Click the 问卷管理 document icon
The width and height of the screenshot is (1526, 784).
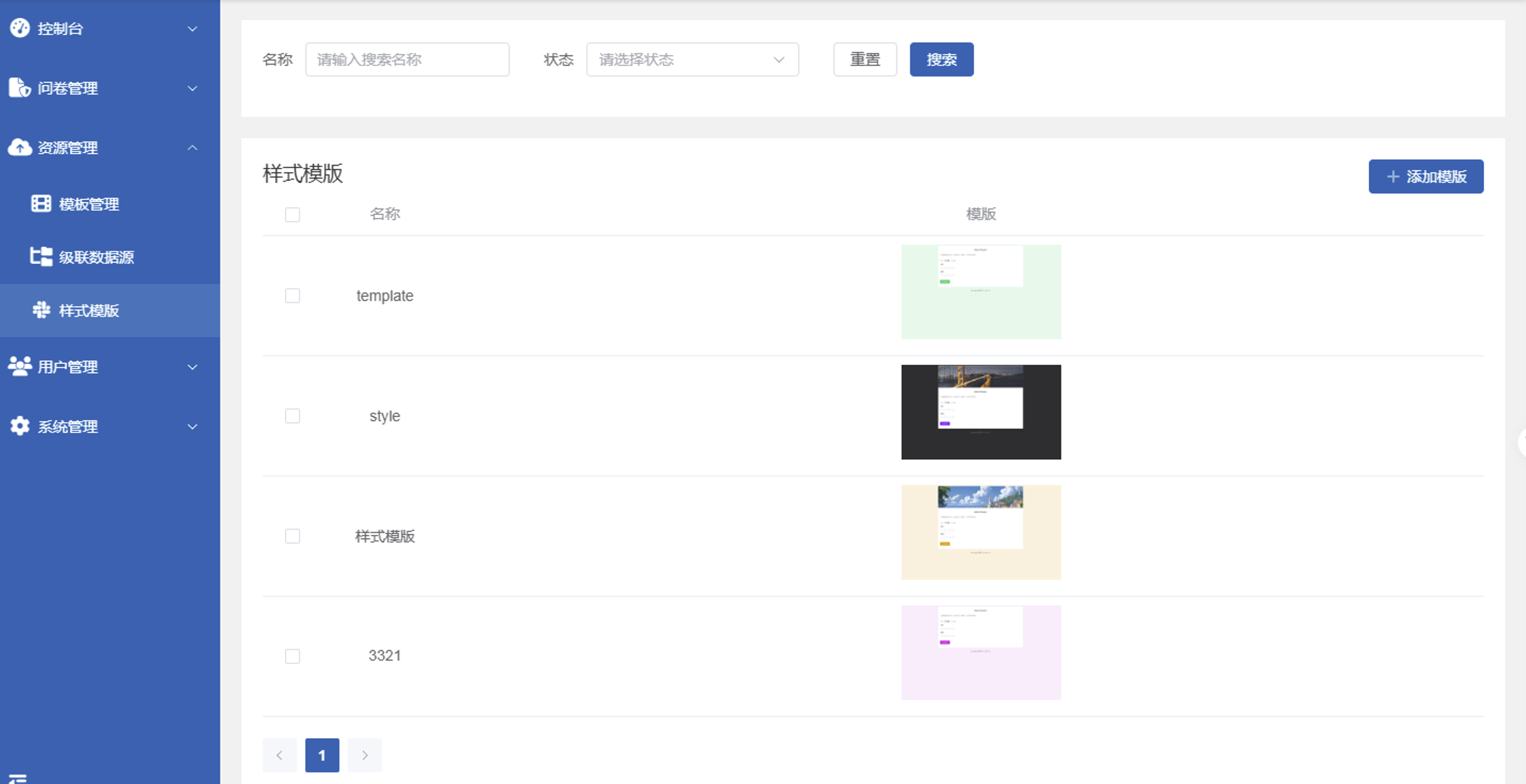20,88
